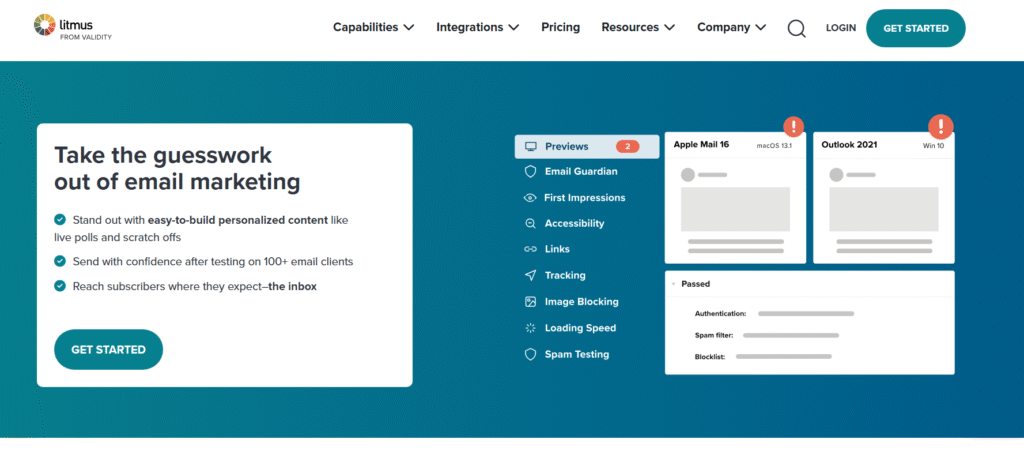Select the Loading Speed tab
This screenshot has height=462, width=1024.
click(571, 328)
